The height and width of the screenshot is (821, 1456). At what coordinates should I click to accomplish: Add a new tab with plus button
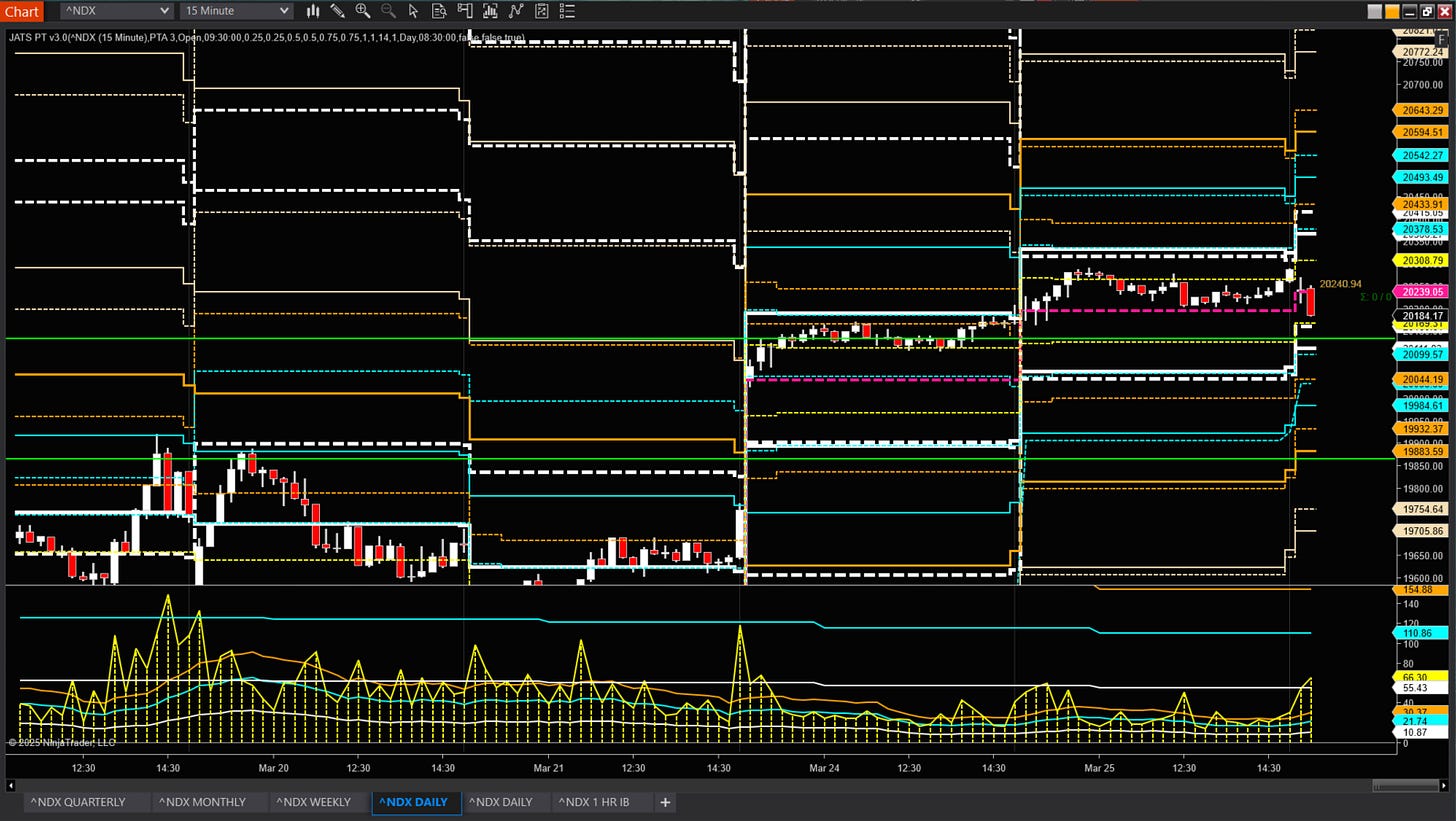coord(664,802)
